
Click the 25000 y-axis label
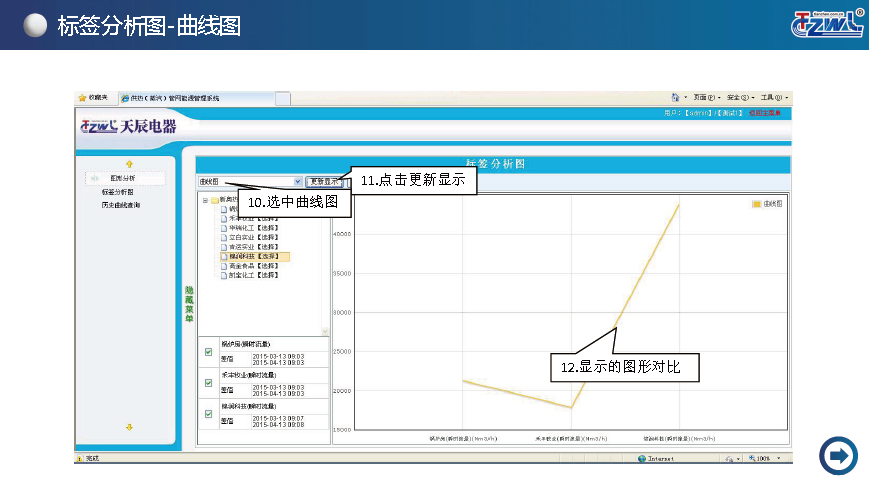tap(342, 352)
